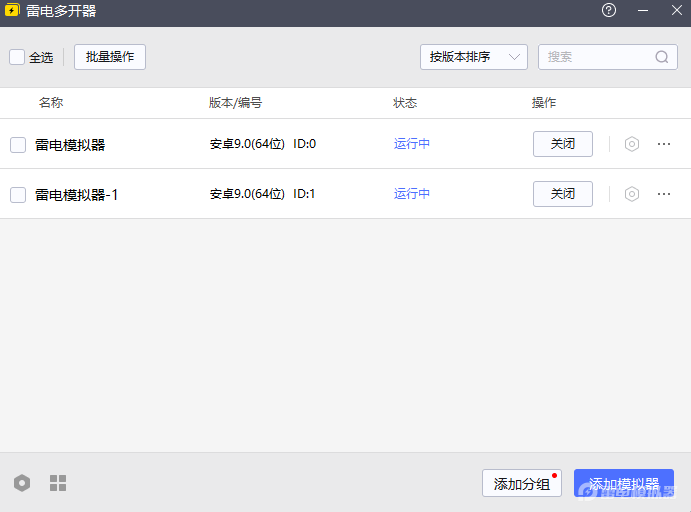Open more options for 雷电模拟器-1 row

(664, 194)
